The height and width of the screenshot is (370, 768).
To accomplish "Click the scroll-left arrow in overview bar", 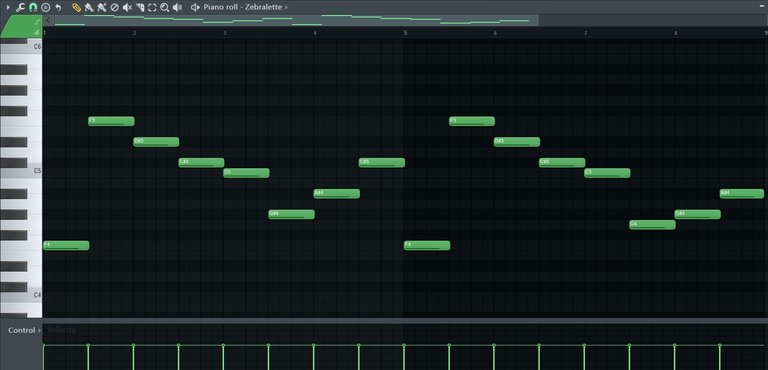I will [48, 20].
